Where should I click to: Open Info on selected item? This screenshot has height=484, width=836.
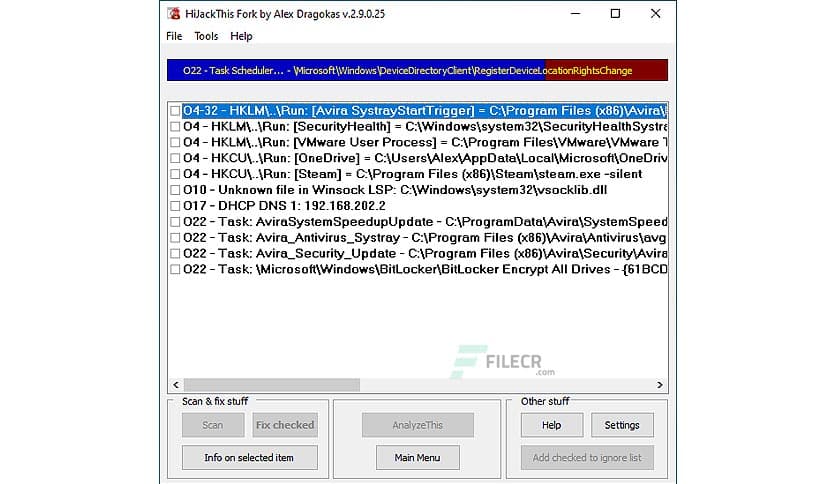click(x=249, y=457)
